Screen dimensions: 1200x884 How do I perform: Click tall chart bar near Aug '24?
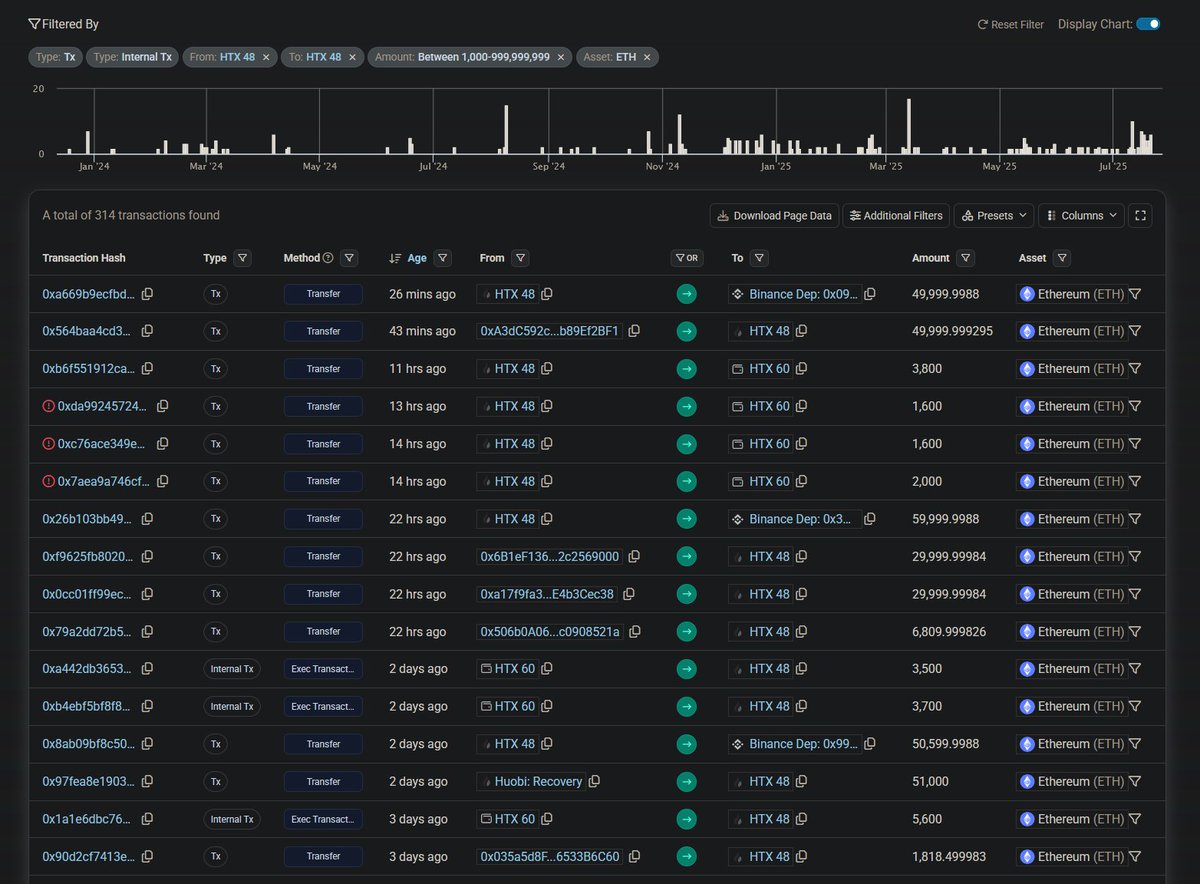508,129
